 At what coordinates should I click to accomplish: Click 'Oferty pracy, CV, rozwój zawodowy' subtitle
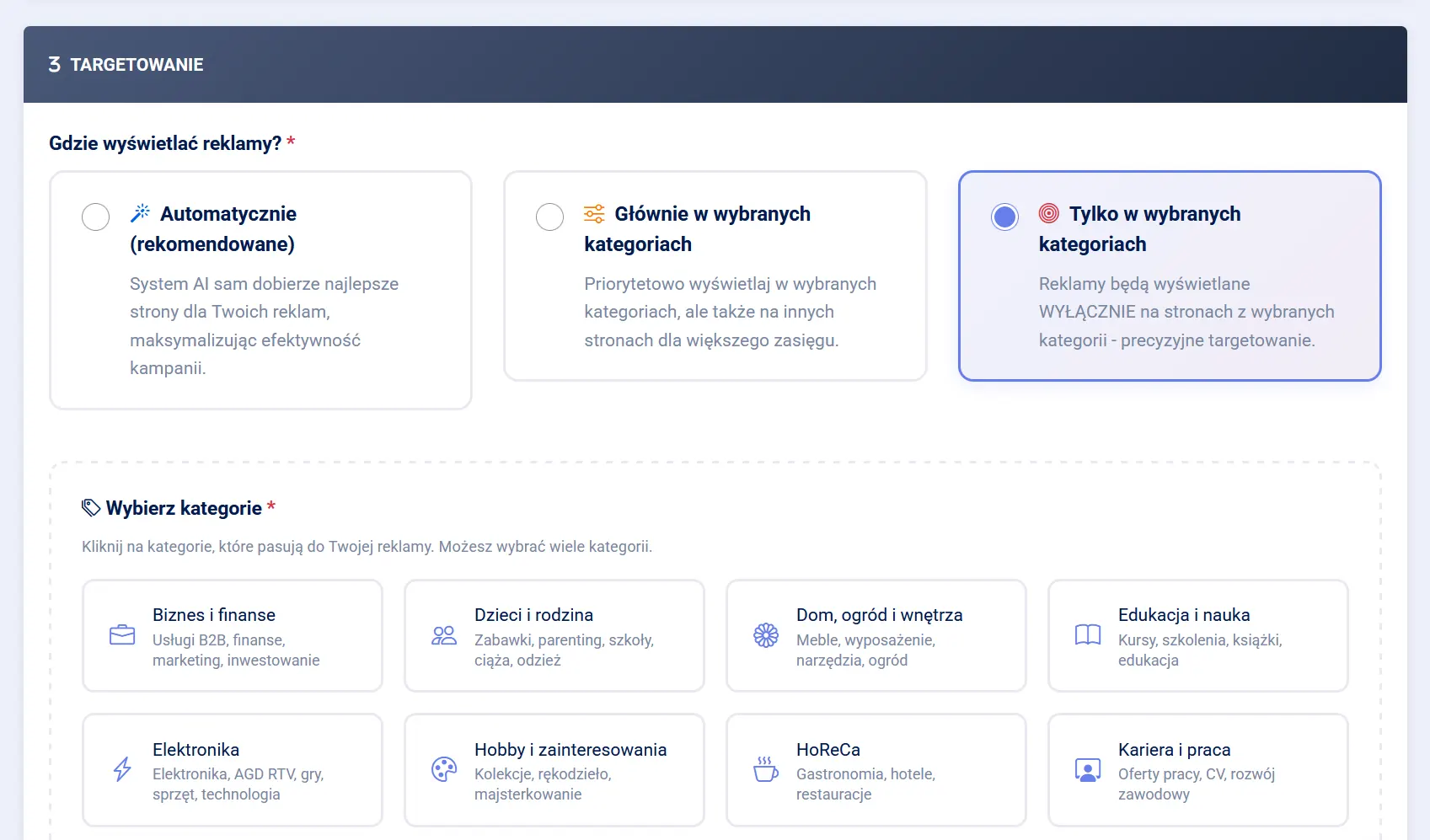[1197, 784]
